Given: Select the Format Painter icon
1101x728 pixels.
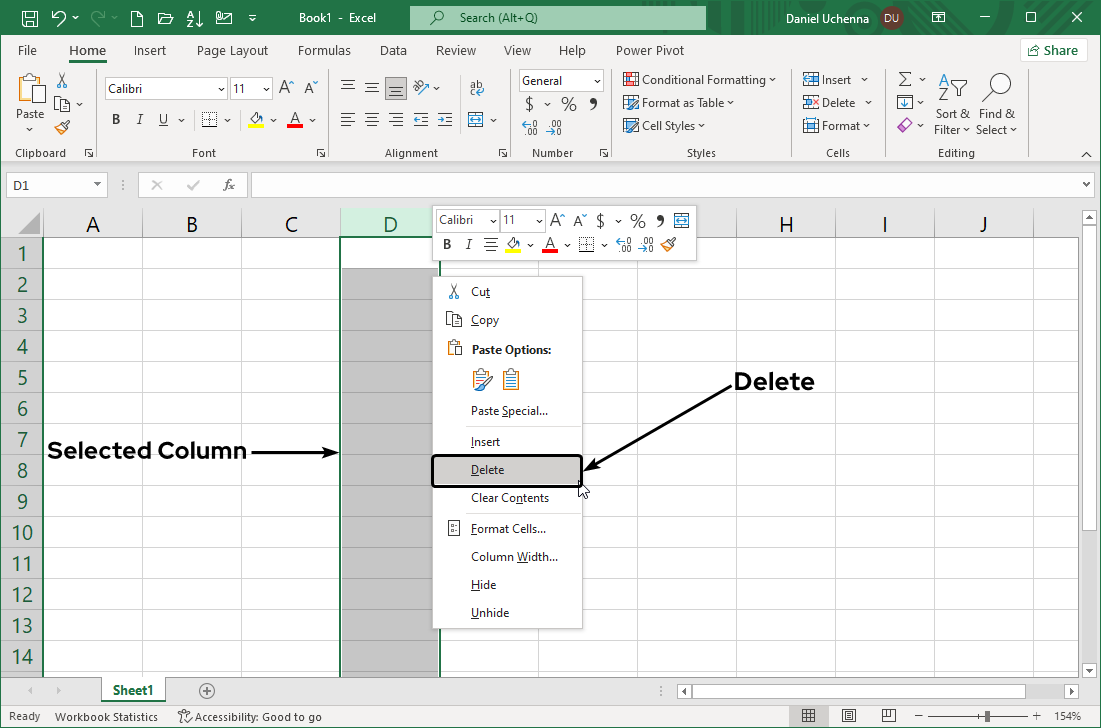Looking at the screenshot, I should pyautogui.click(x=60, y=126).
